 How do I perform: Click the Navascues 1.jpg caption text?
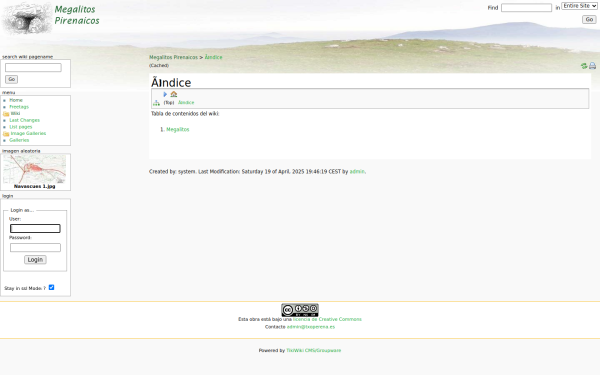coord(34,186)
